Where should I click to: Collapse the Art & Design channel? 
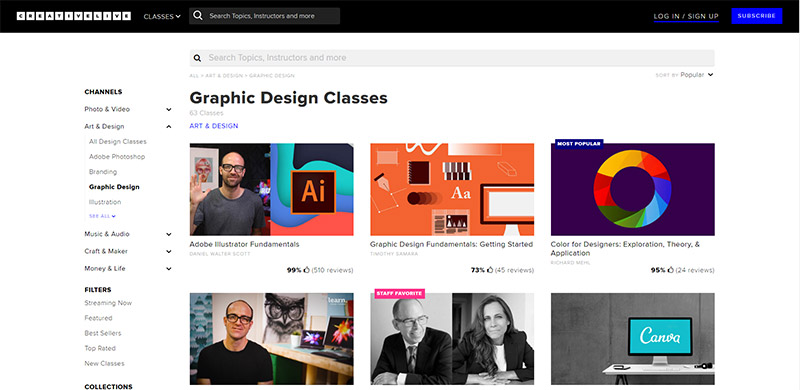169,127
